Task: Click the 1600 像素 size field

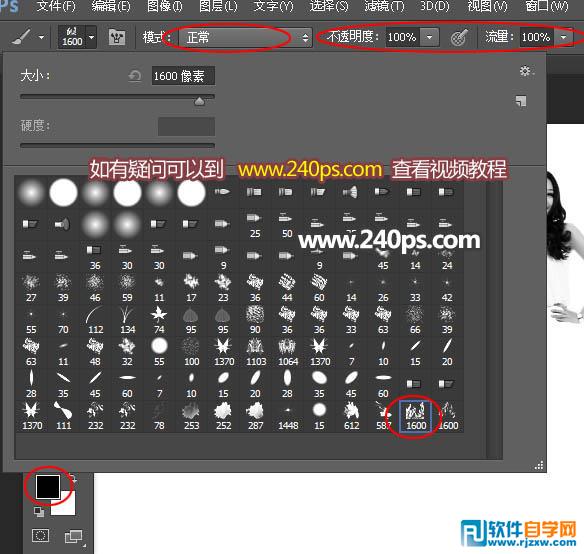Action: click(183, 76)
